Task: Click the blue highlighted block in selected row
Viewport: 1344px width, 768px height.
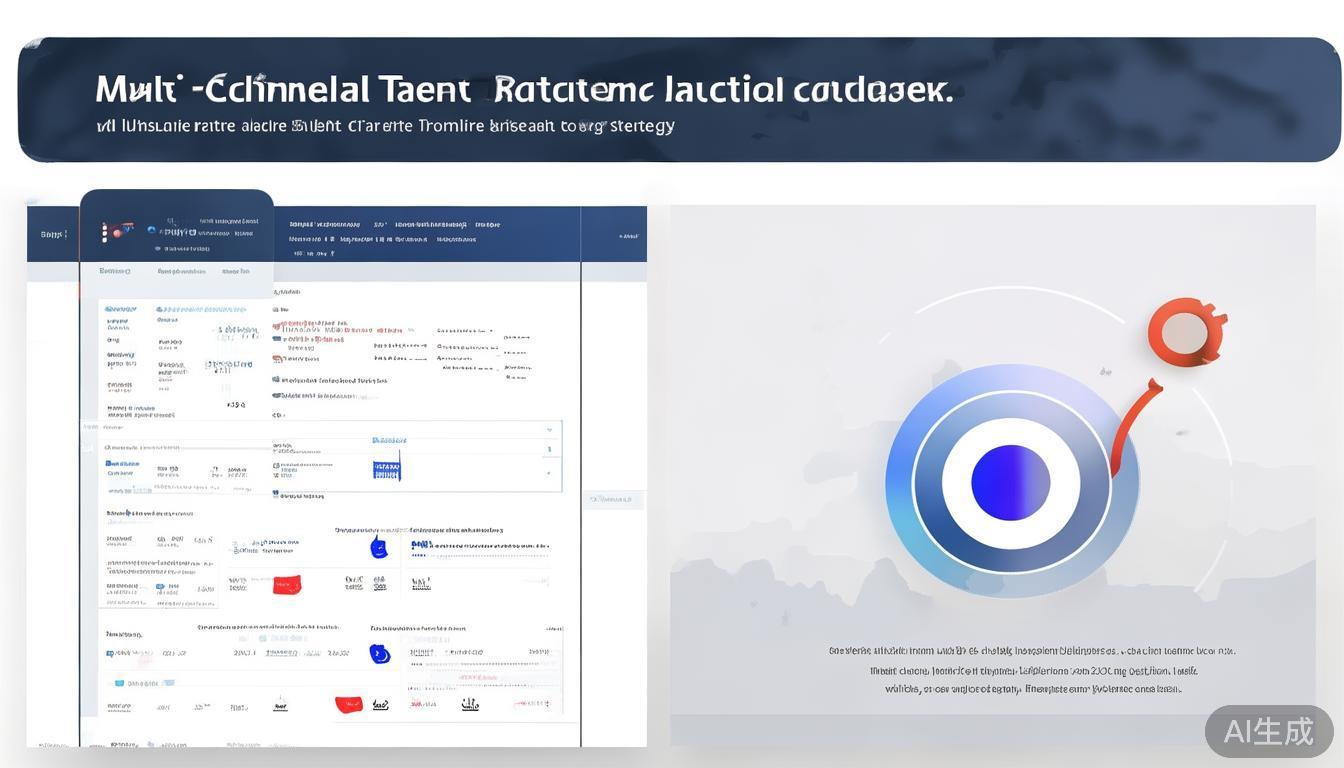Action: tap(386, 466)
